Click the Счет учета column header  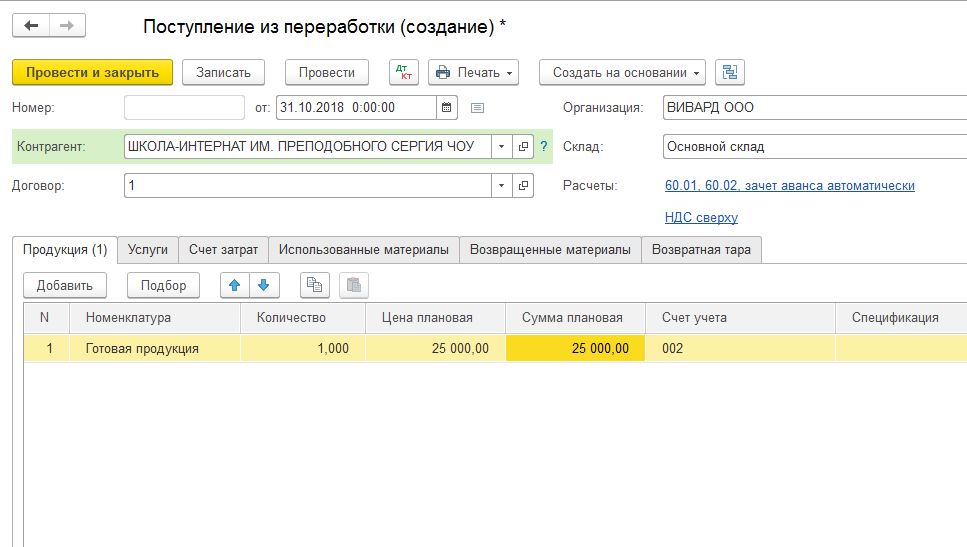tap(740, 318)
